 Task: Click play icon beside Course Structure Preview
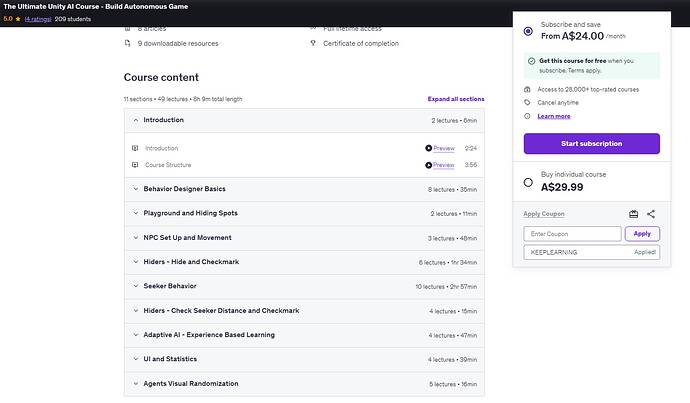tap(428, 165)
